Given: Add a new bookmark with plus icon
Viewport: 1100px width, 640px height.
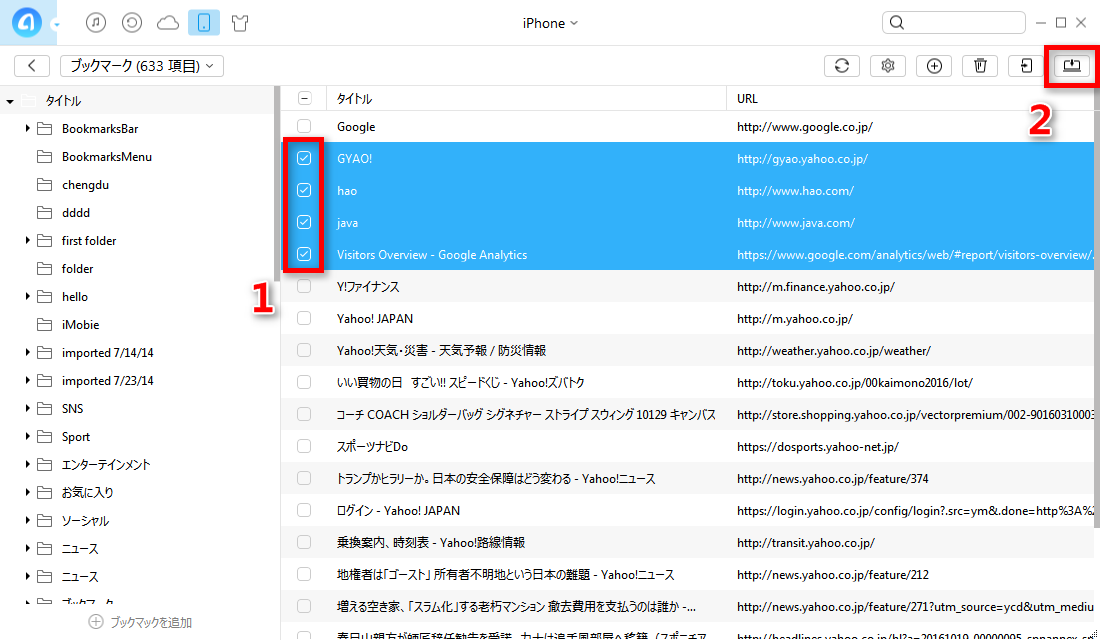Looking at the screenshot, I should pos(934,65).
